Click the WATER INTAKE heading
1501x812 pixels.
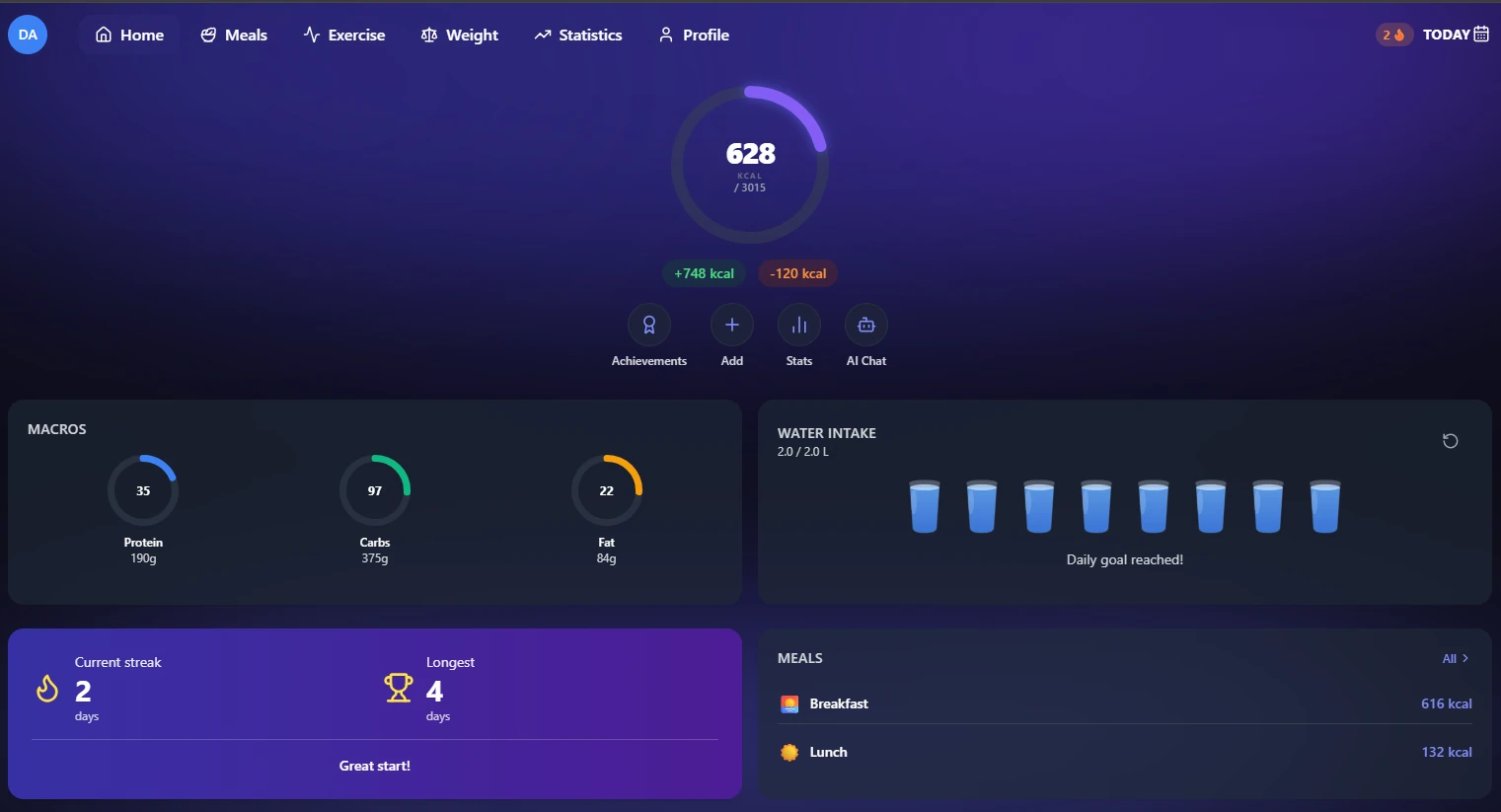[x=827, y=433]
